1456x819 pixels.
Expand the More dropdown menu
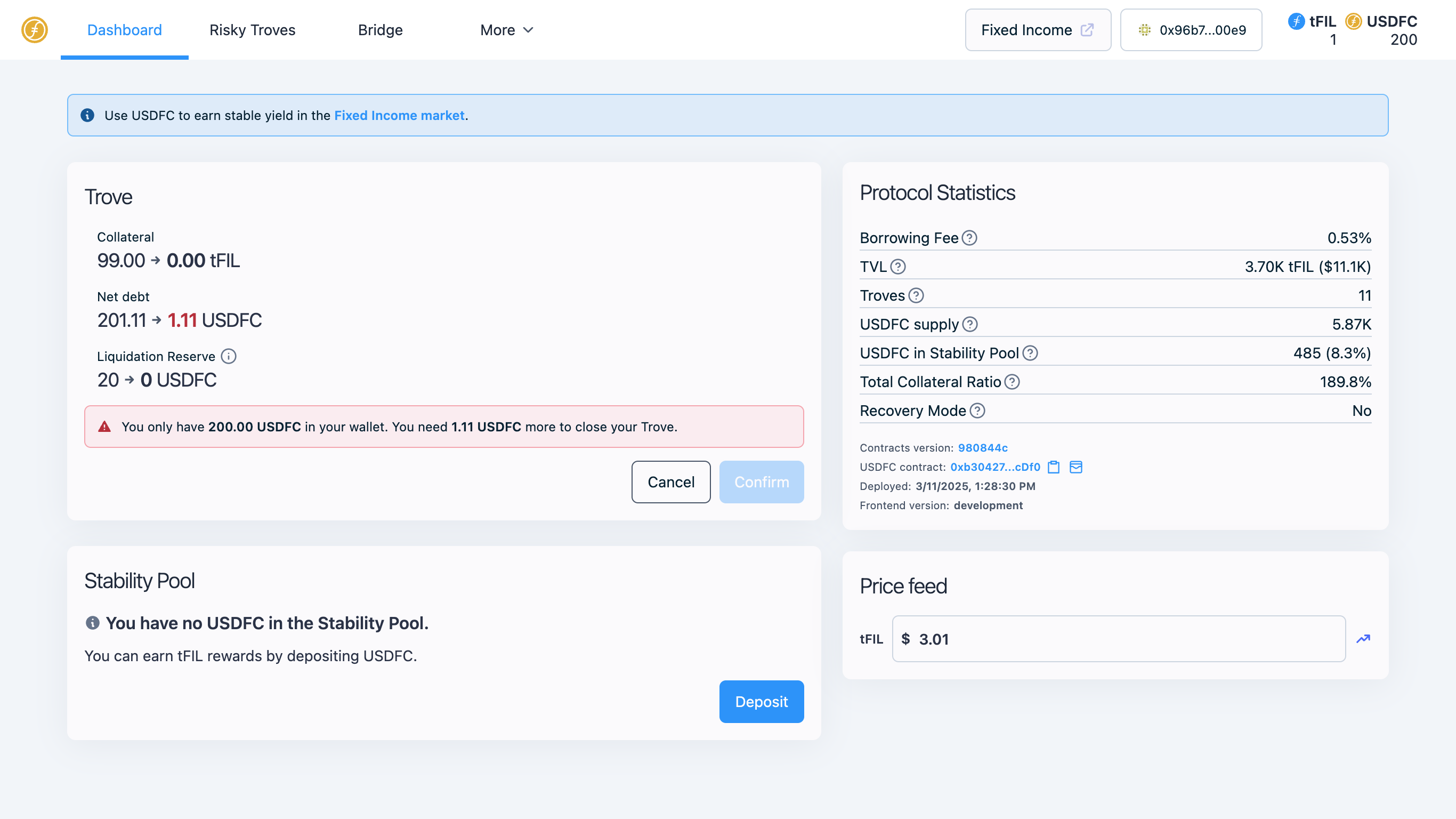[506, 30]
